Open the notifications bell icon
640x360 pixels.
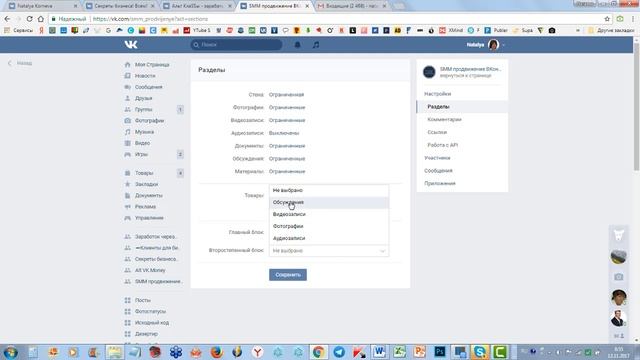coord(298,44)
